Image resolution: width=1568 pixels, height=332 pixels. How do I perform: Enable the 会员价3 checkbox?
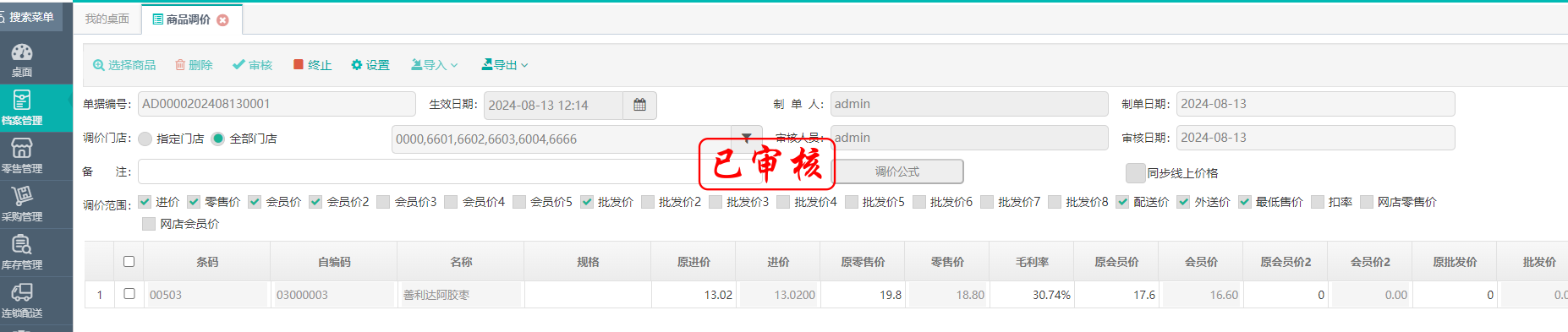tap(383, 202)
